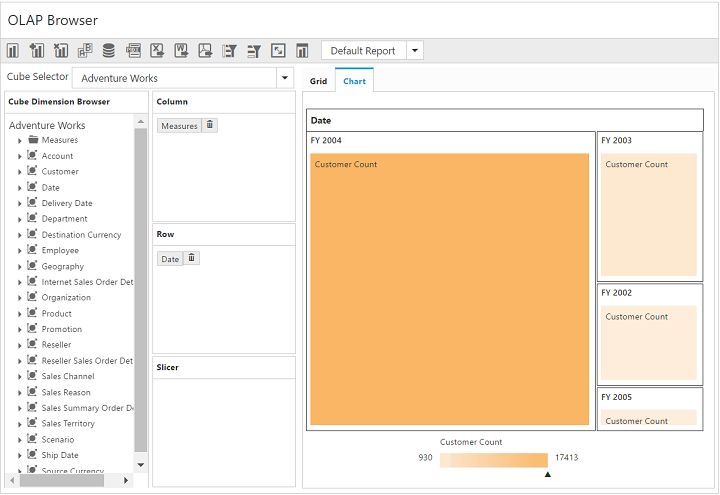Click the Measures folder icon in tree
The image size is (720, 495).
click(x=33, y=140)
